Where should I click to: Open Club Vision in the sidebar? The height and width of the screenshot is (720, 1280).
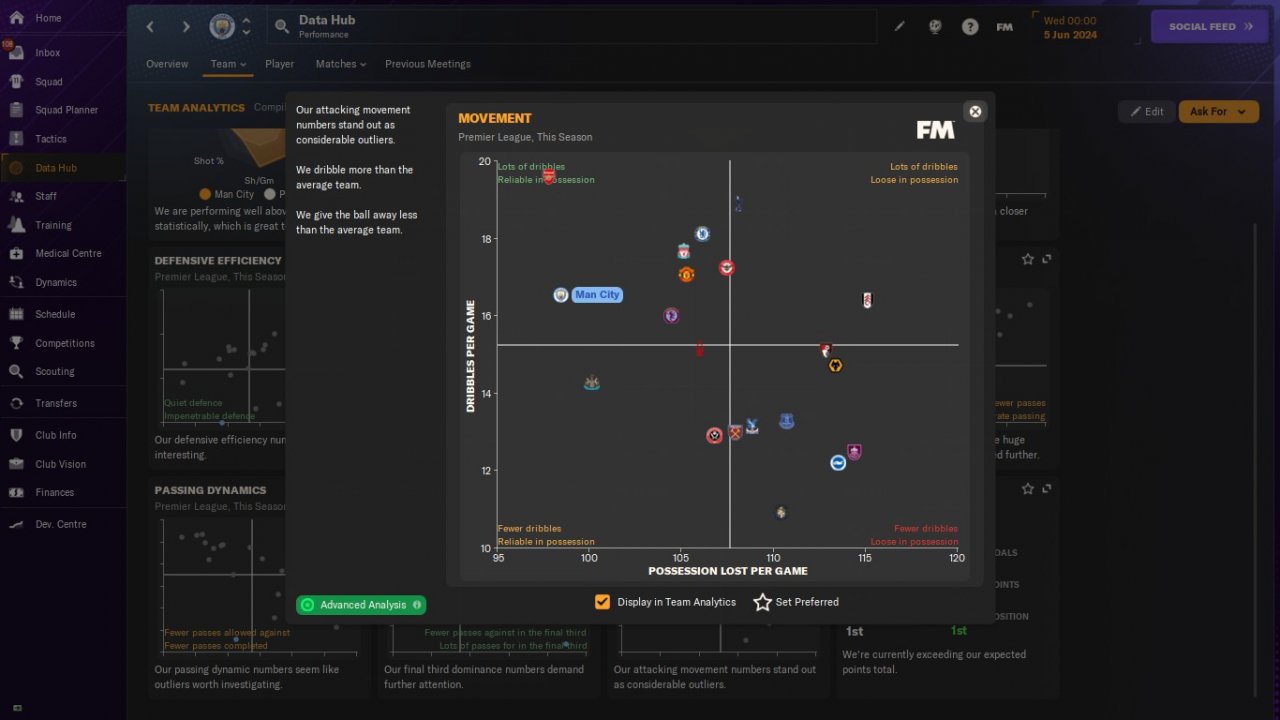click(60, 464)
